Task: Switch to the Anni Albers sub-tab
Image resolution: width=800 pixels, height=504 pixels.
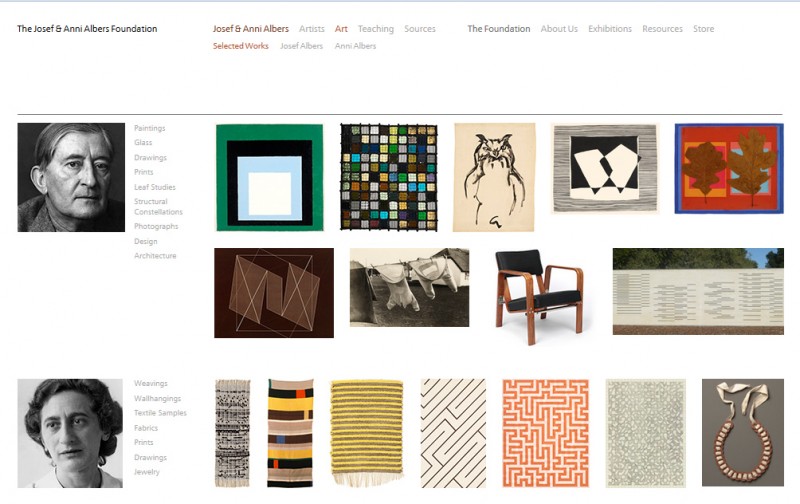Action: click(355, 46)
